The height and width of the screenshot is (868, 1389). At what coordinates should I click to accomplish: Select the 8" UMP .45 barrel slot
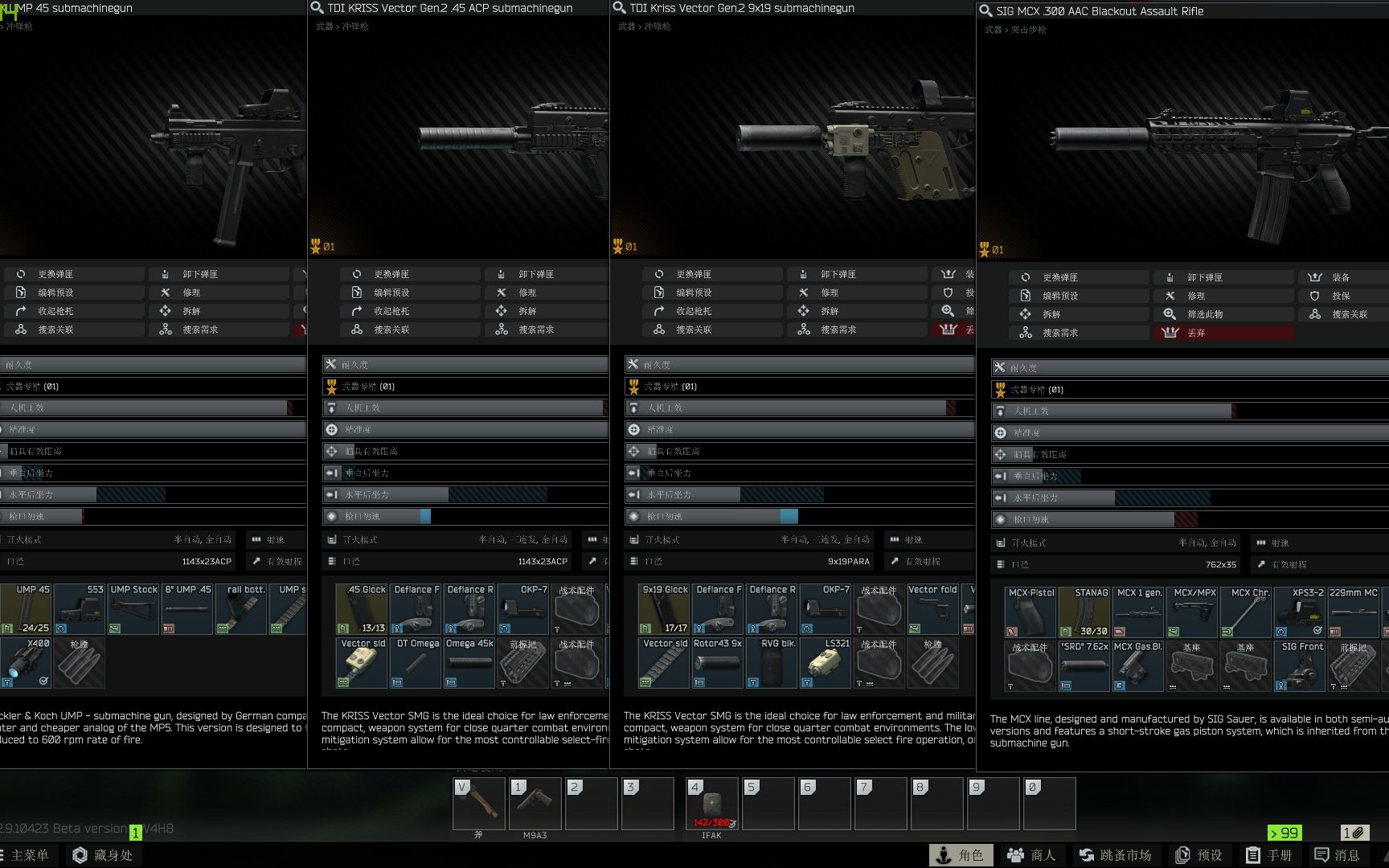tap(187, 608)
